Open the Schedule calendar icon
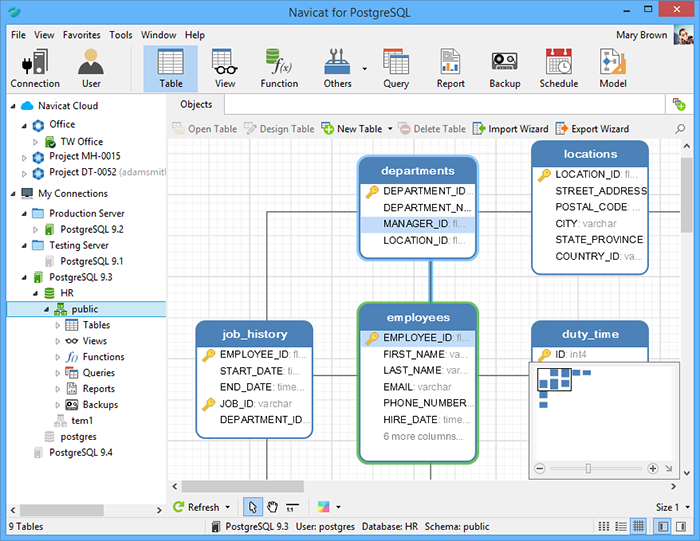 click(558, 69)
